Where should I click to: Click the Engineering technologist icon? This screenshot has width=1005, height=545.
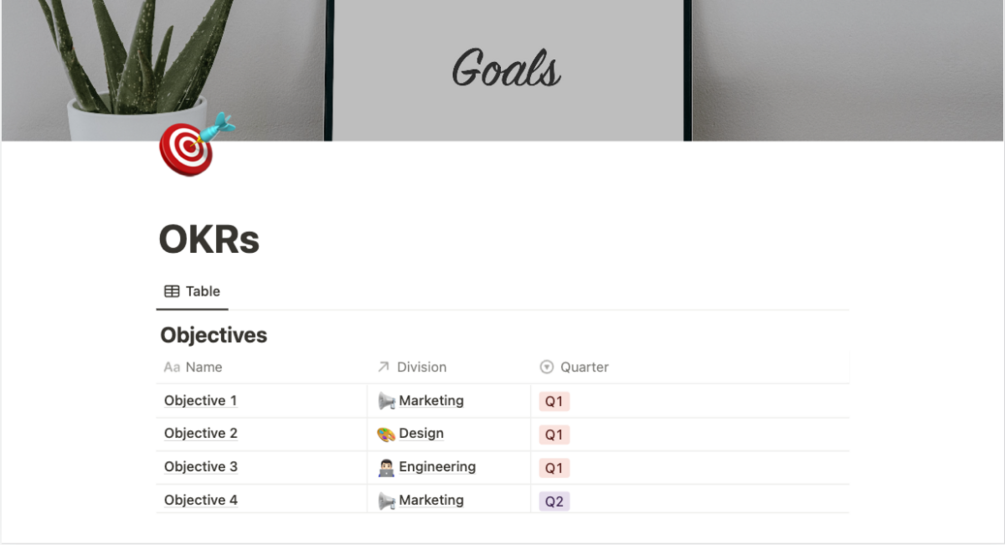coord(386,467)
